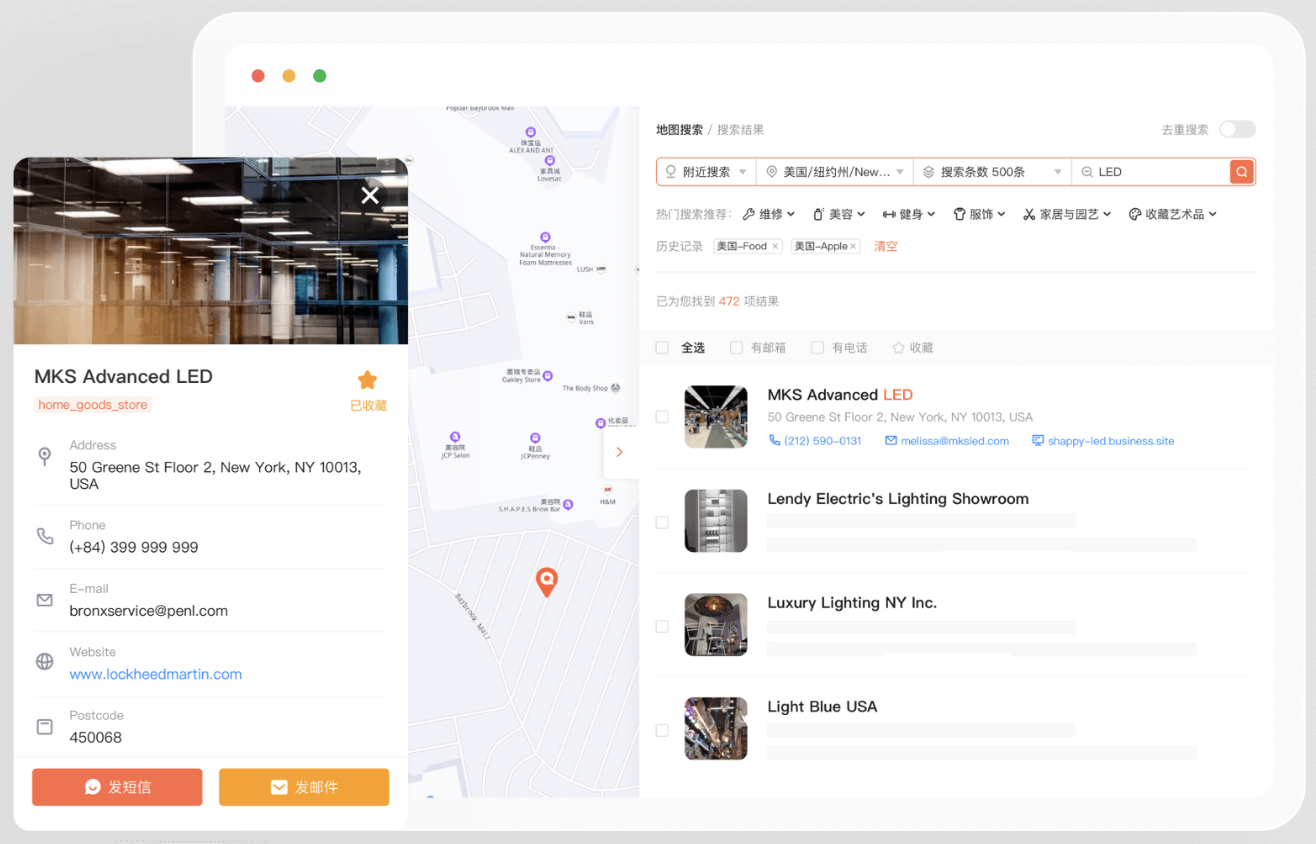
Task: Check the 有电话 filter checkbox
Action: (817, 348)
